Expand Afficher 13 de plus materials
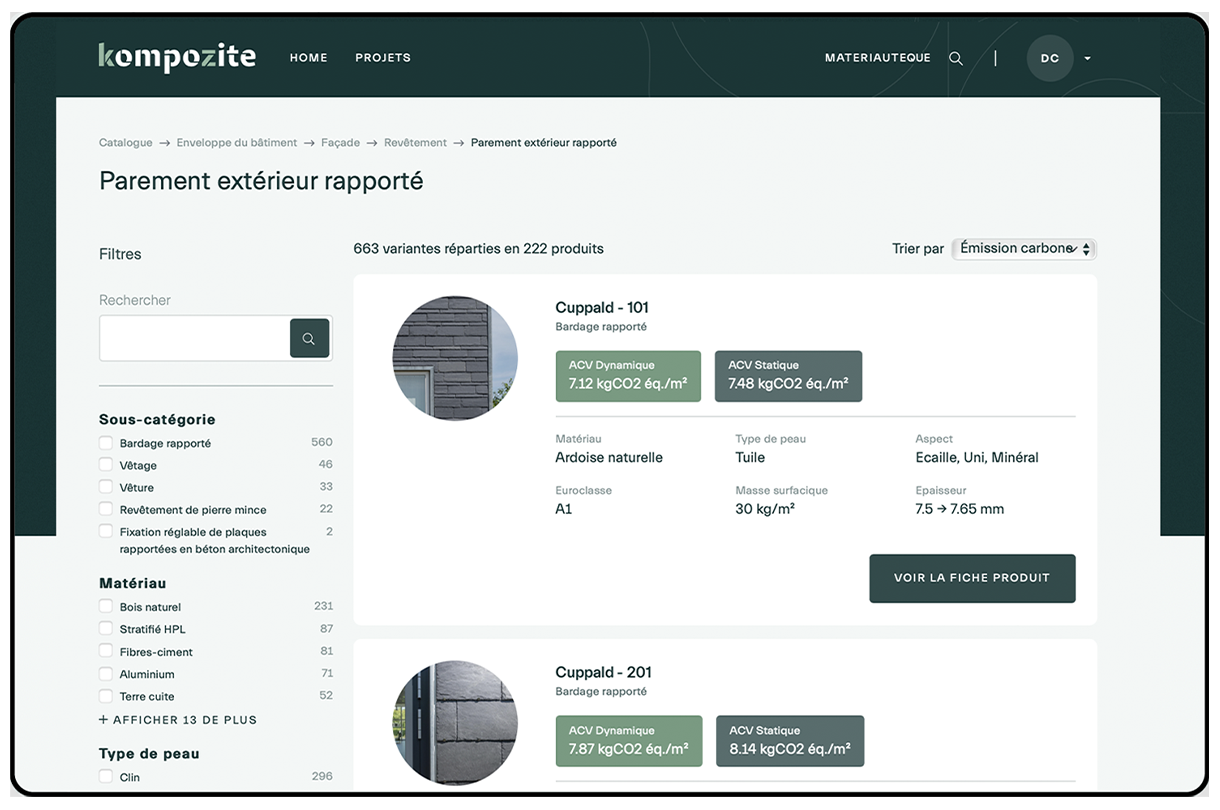 point(178,719)
